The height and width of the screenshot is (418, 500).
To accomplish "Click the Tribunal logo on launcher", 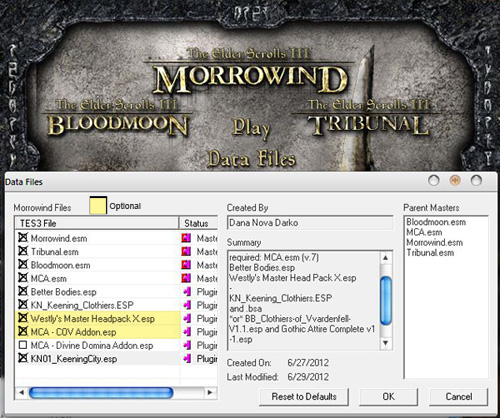I will [x=368, y=118].
